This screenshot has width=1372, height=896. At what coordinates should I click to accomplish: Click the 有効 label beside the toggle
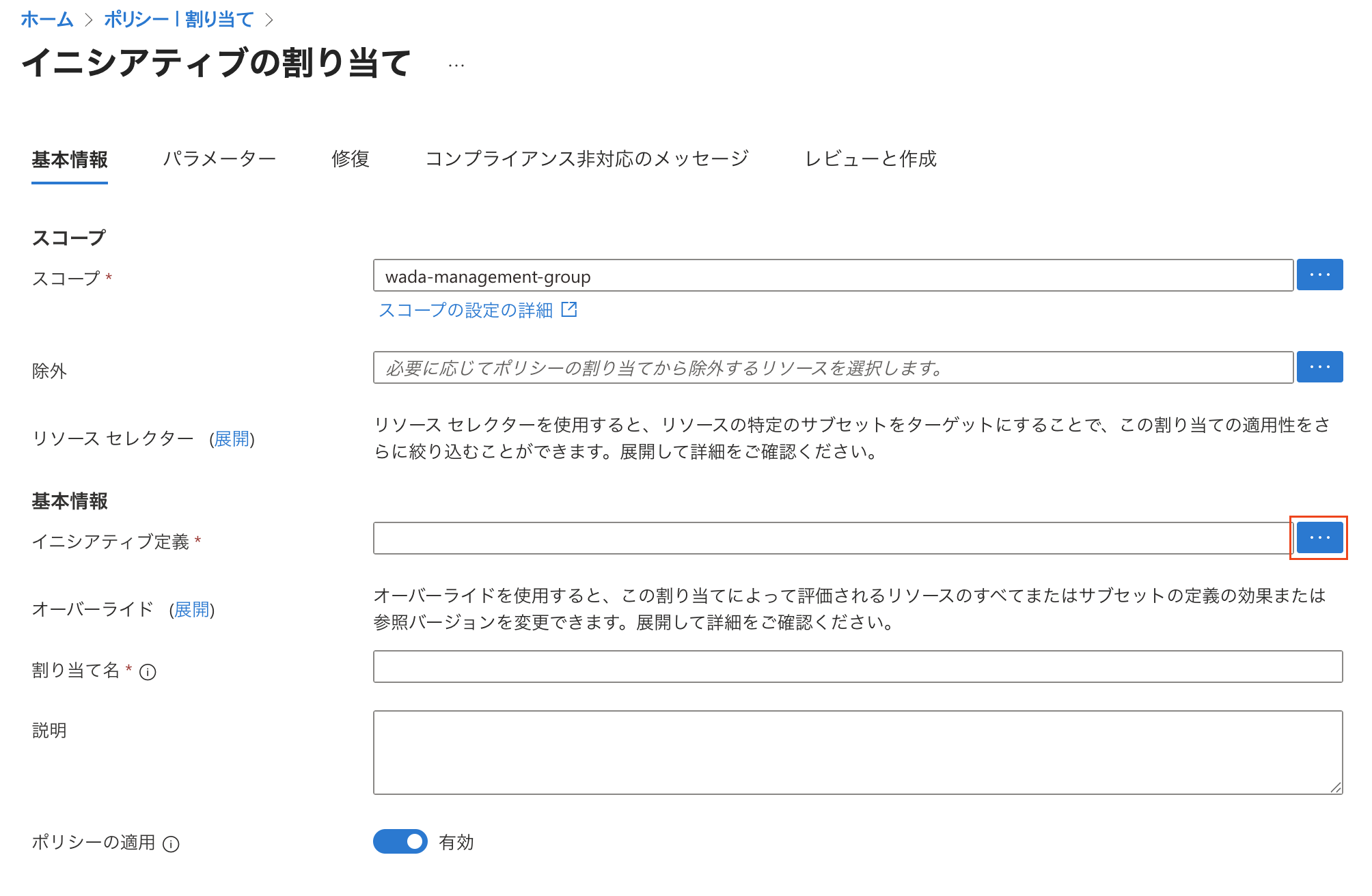click(x=456, y=842)
